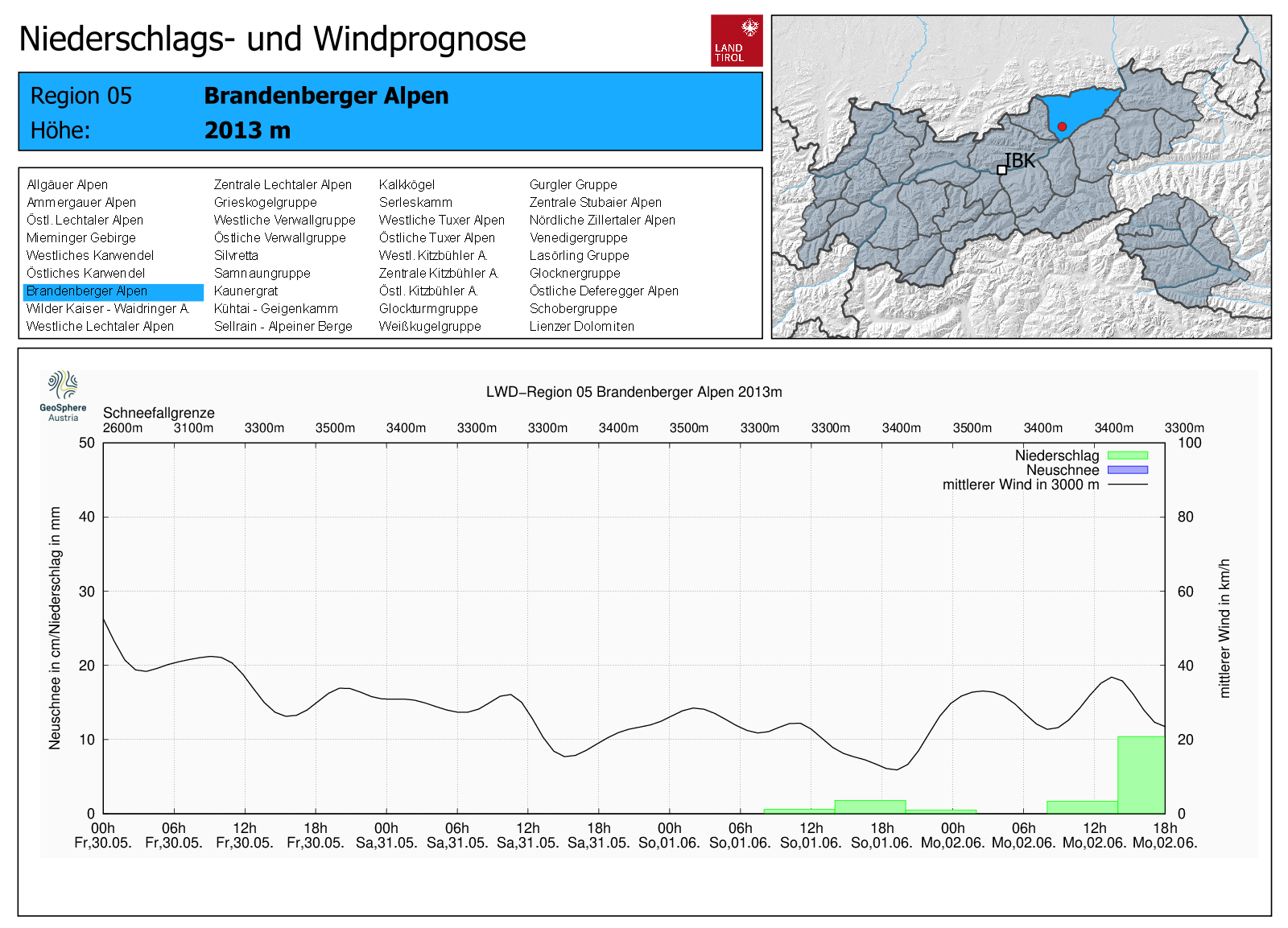Click the IBK square marker on map
The image size is (1288, 928).
click(x=1001, y=170)
